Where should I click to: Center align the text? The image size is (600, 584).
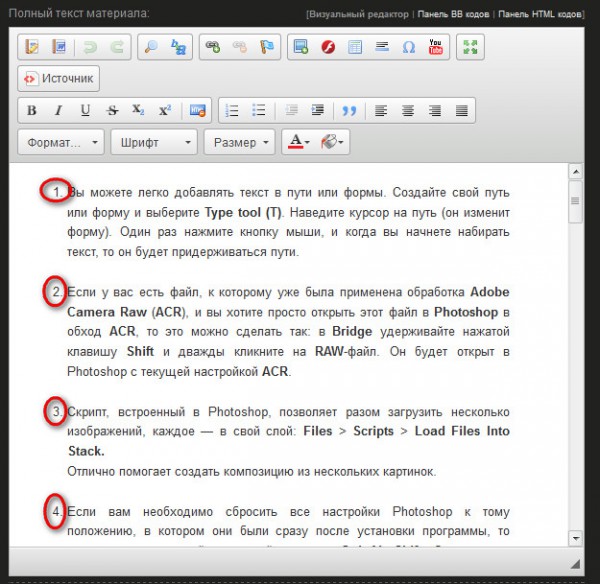click(x=408, y=111)
